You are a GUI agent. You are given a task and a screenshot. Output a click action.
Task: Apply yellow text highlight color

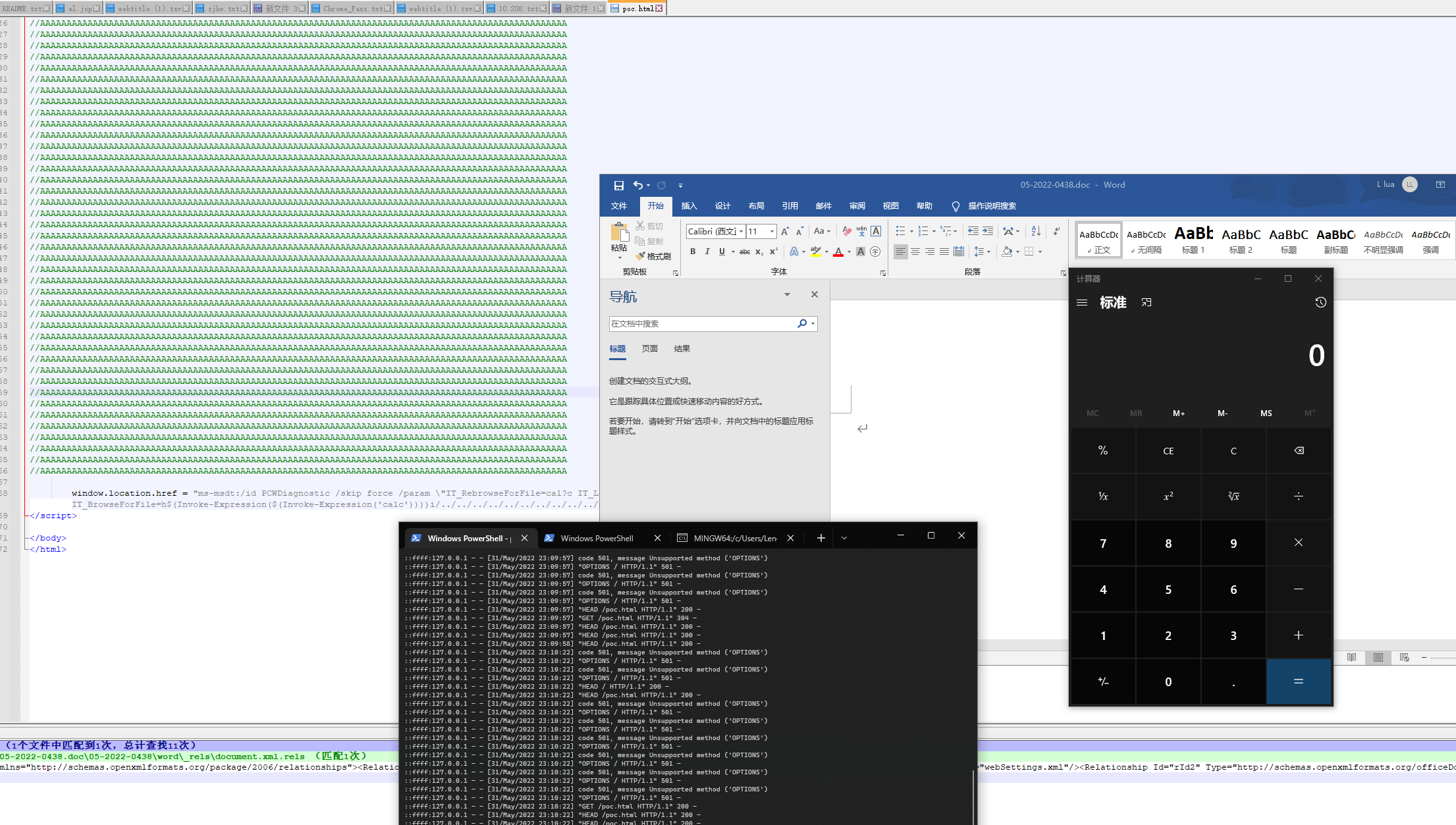pos(816,252)
